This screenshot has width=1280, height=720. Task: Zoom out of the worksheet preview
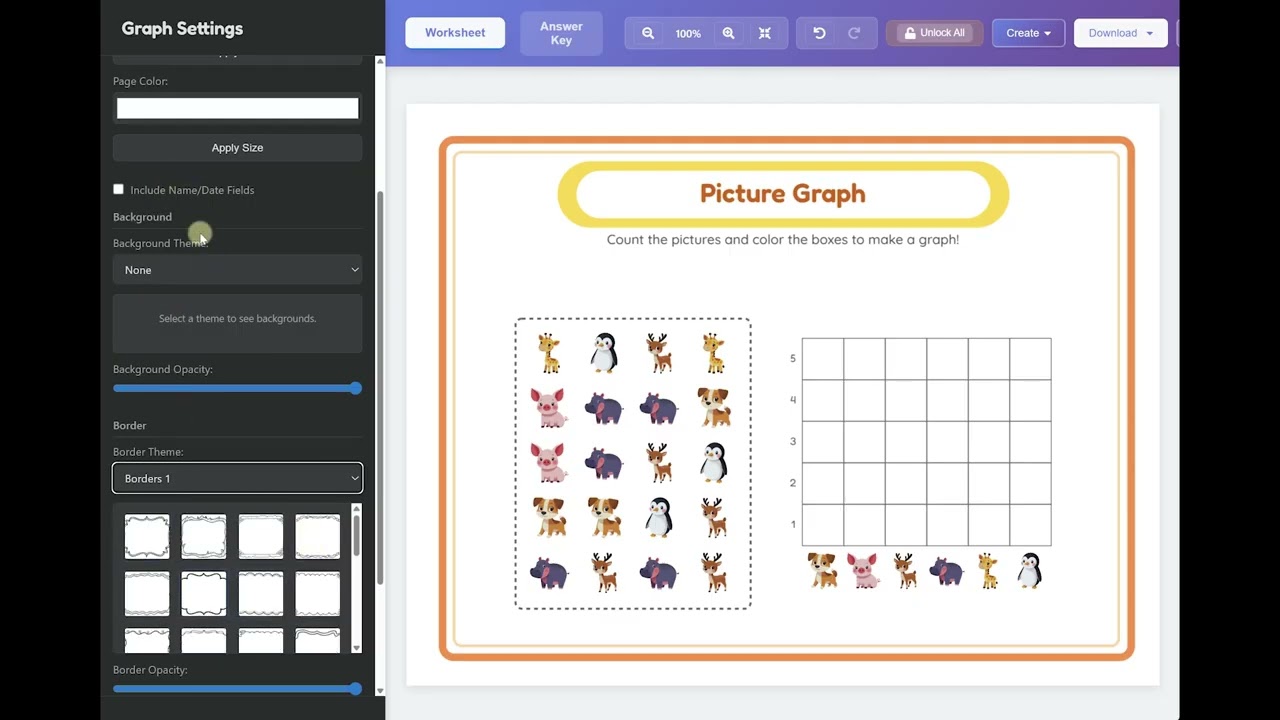pyautogui.click(x=648, y=33)
